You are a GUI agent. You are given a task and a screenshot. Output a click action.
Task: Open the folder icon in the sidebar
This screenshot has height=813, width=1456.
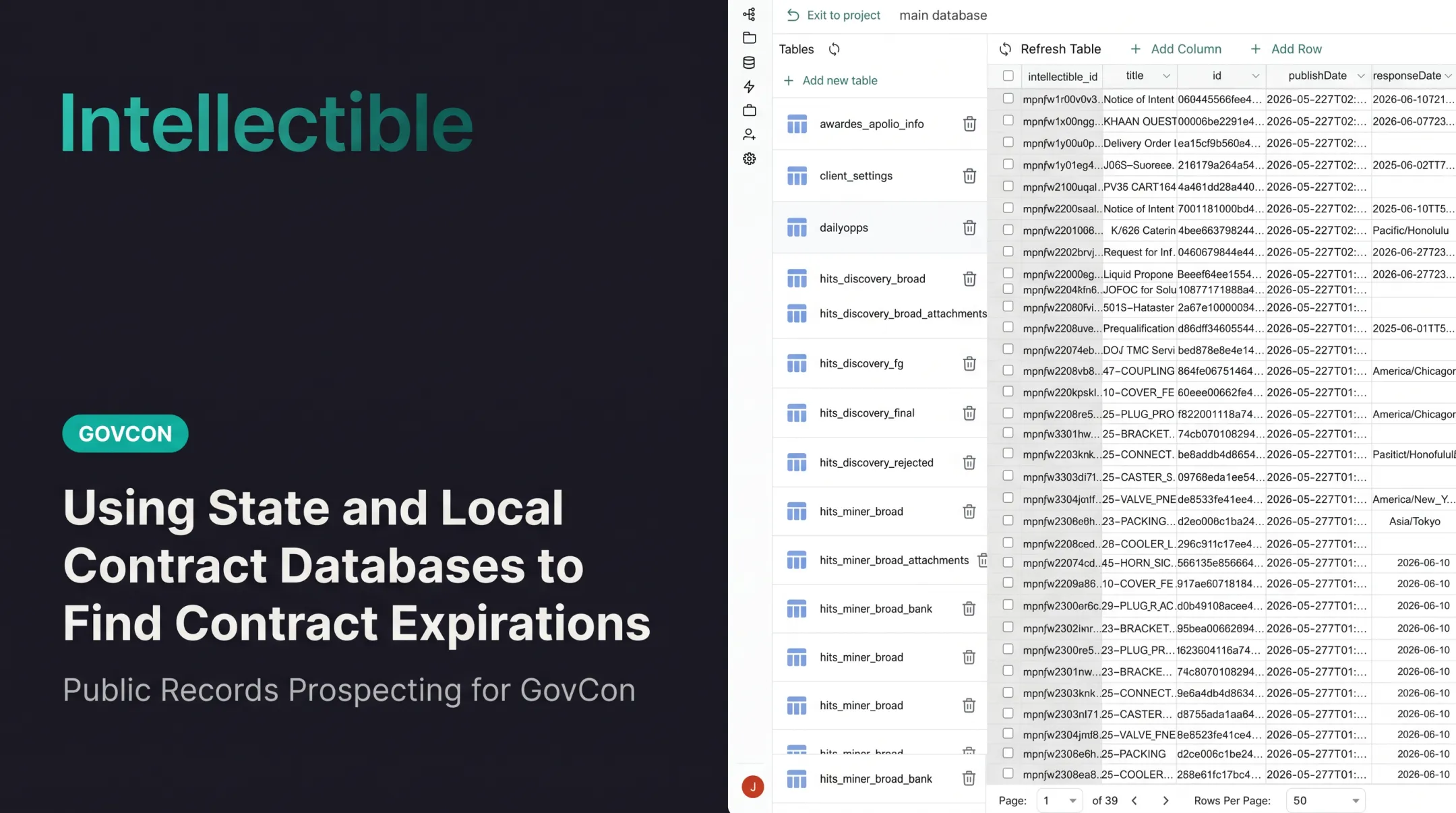[749, 38]
